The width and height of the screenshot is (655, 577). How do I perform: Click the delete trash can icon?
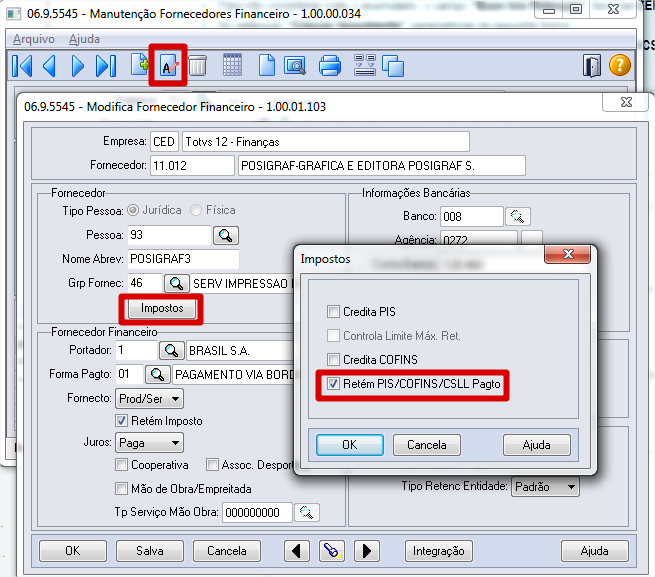click(x=197, y=66)
